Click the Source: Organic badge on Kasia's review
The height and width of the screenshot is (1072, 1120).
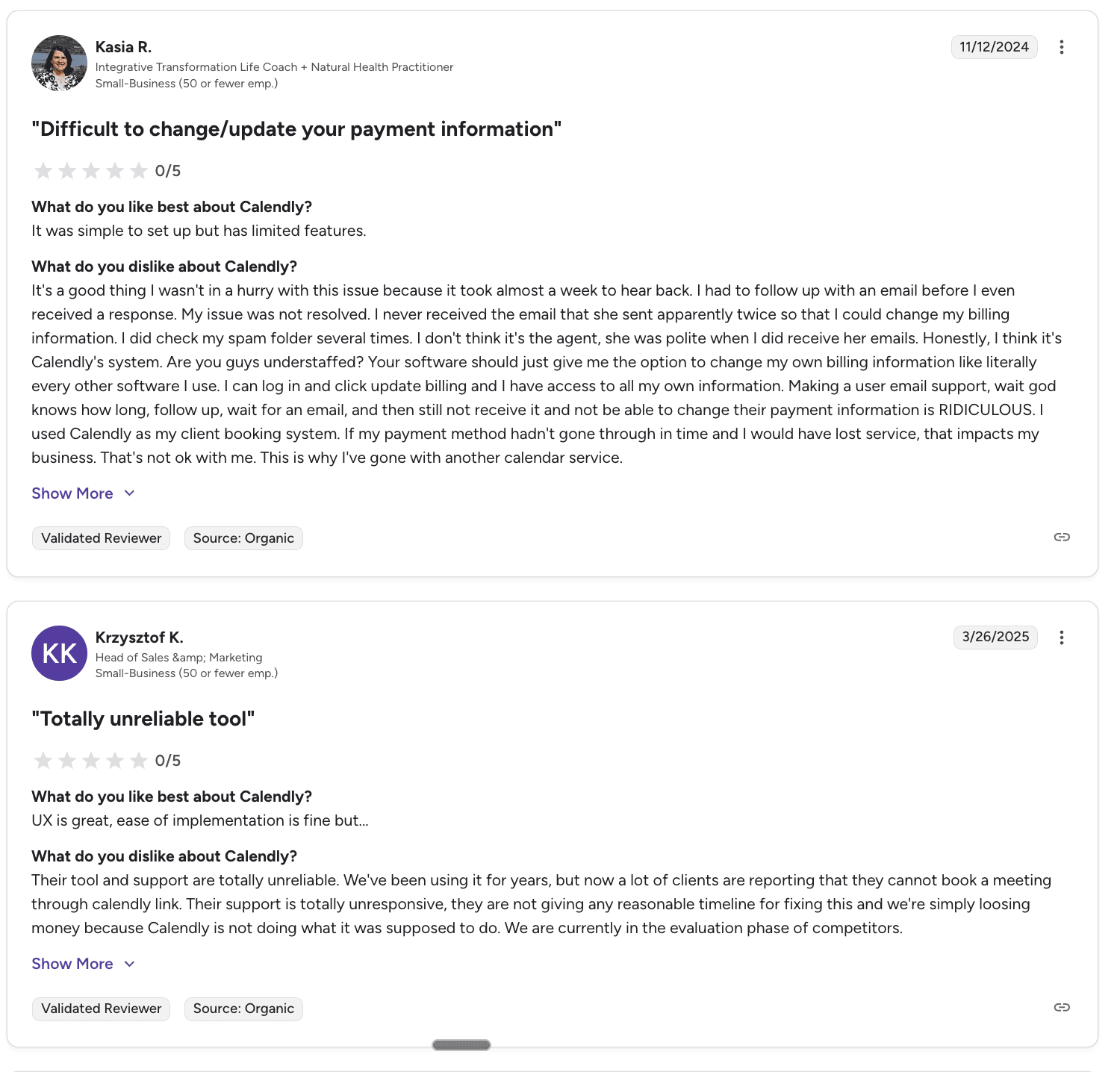(243, 537)
